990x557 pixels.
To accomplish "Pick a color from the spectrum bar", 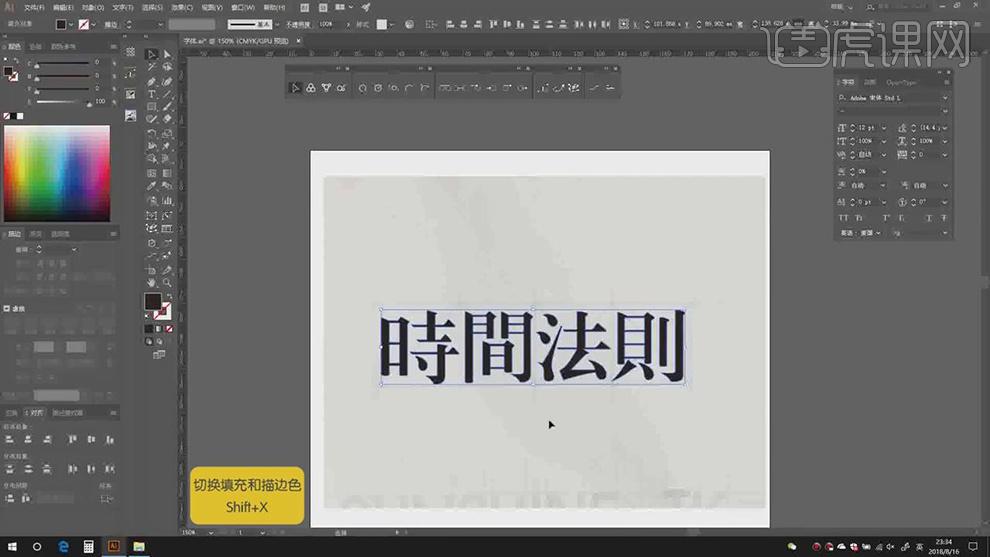I will tap(57, 174).
